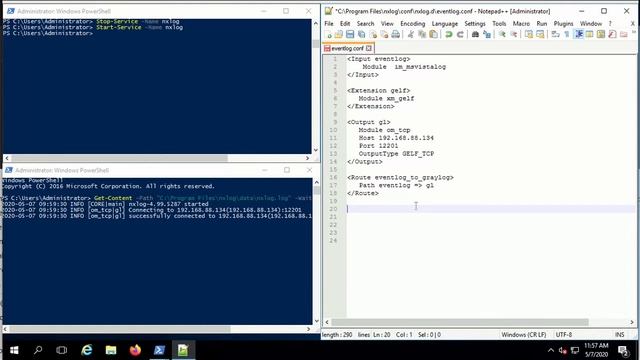This screenshot has width=640, height=360.
Task: Click 'Windows (CR LF)' in status bar
Action: click(523, 335)
